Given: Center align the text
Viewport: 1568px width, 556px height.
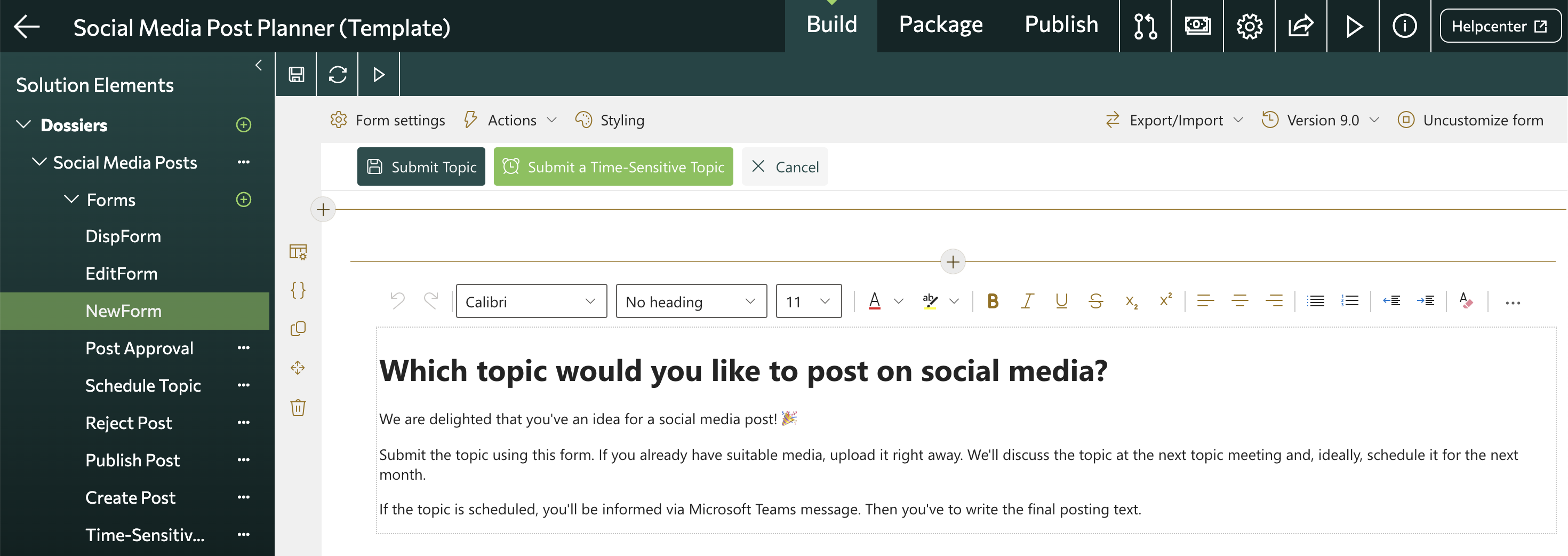Looking at the screenshot, I should pos(1240,301).
